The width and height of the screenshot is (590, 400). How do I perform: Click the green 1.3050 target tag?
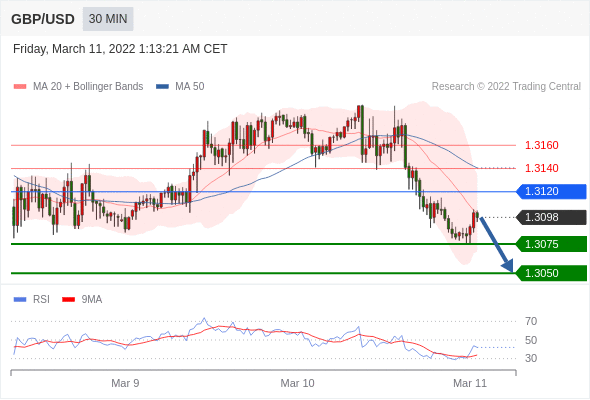tap(551, 273)
